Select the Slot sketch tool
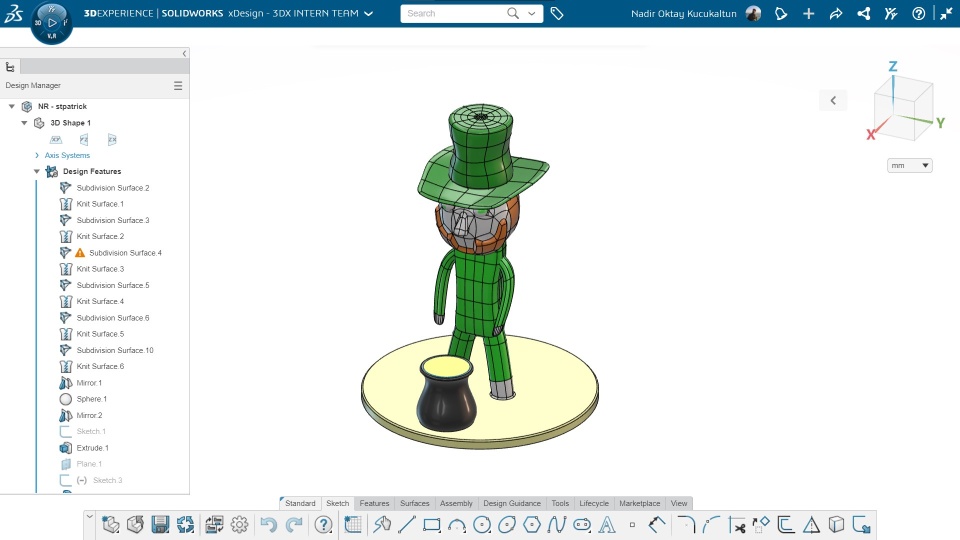Viewport: 960px width, 540px height. pos(582,525)
